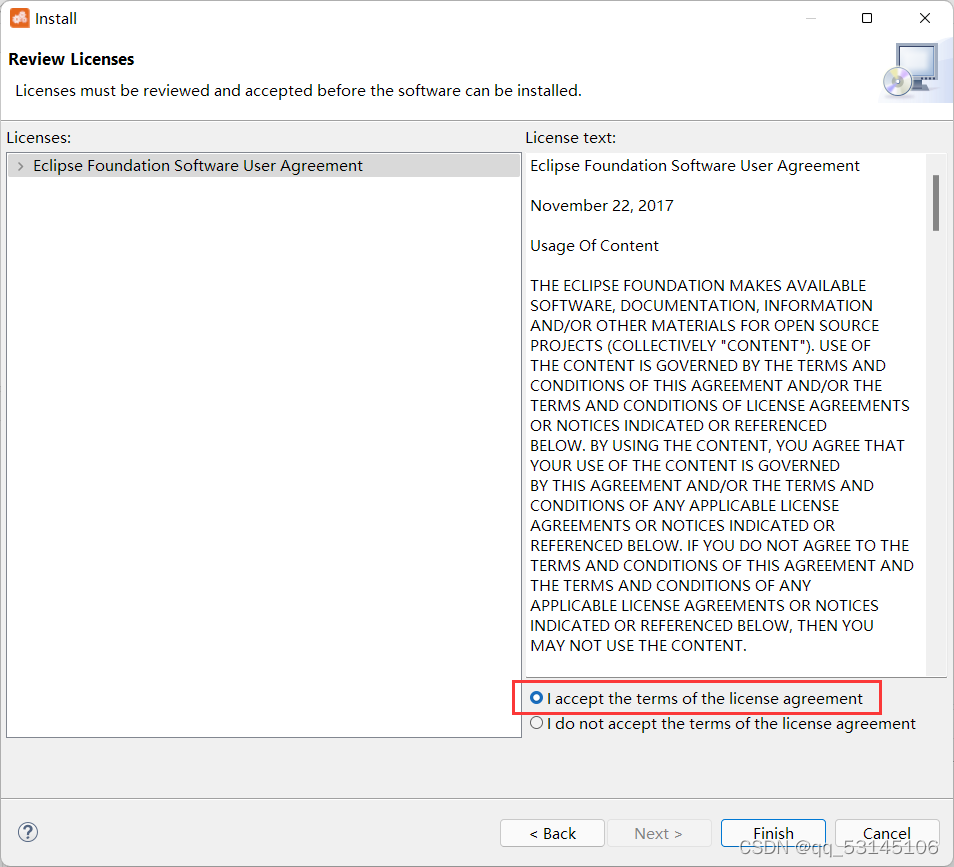This screenshot has width=954, height=867.
Task: Click the Eclipse Install window icon
Action: click(19, 18)
